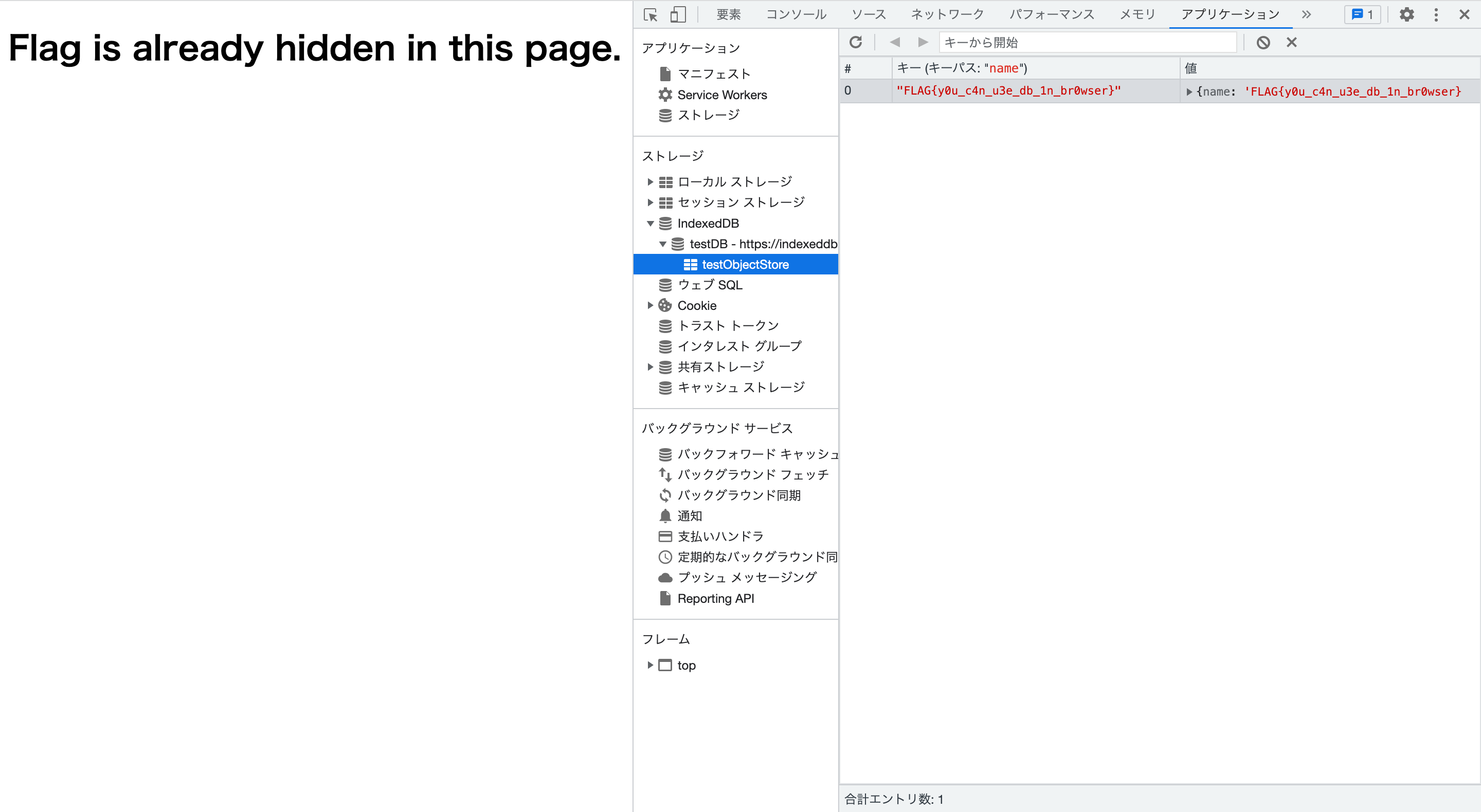Open the issues notification flag badge
The height and width of the screenshot is (812, 1481).
[x=1362, y=14]
